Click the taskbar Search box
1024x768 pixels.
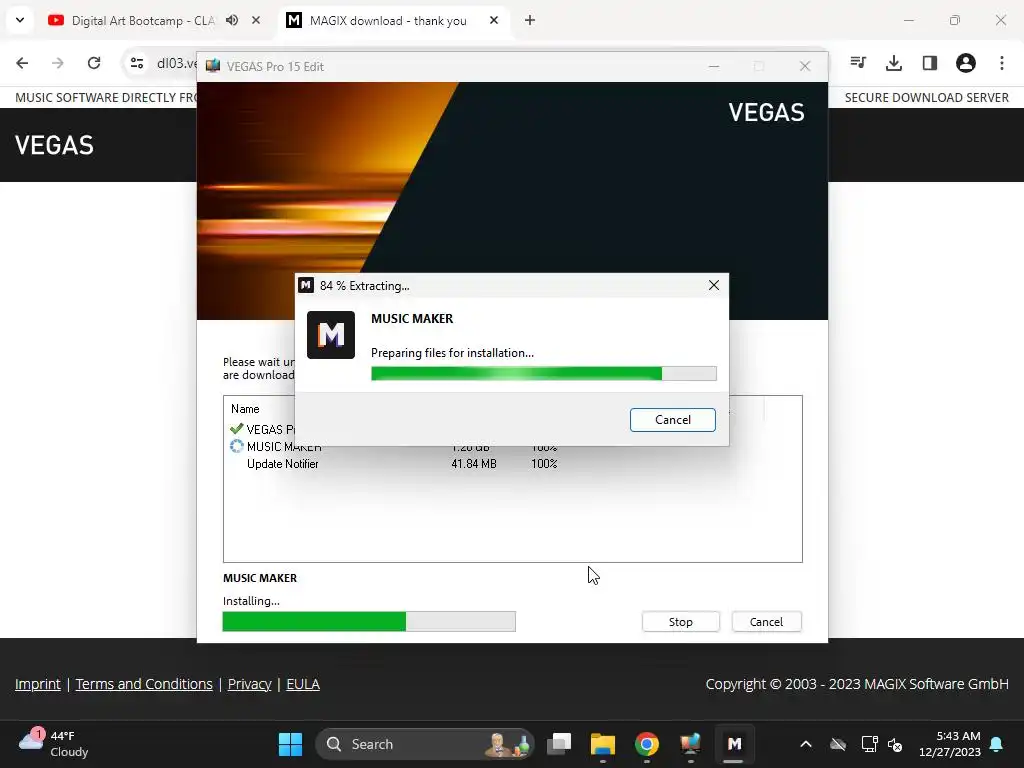tap(424, 744)
